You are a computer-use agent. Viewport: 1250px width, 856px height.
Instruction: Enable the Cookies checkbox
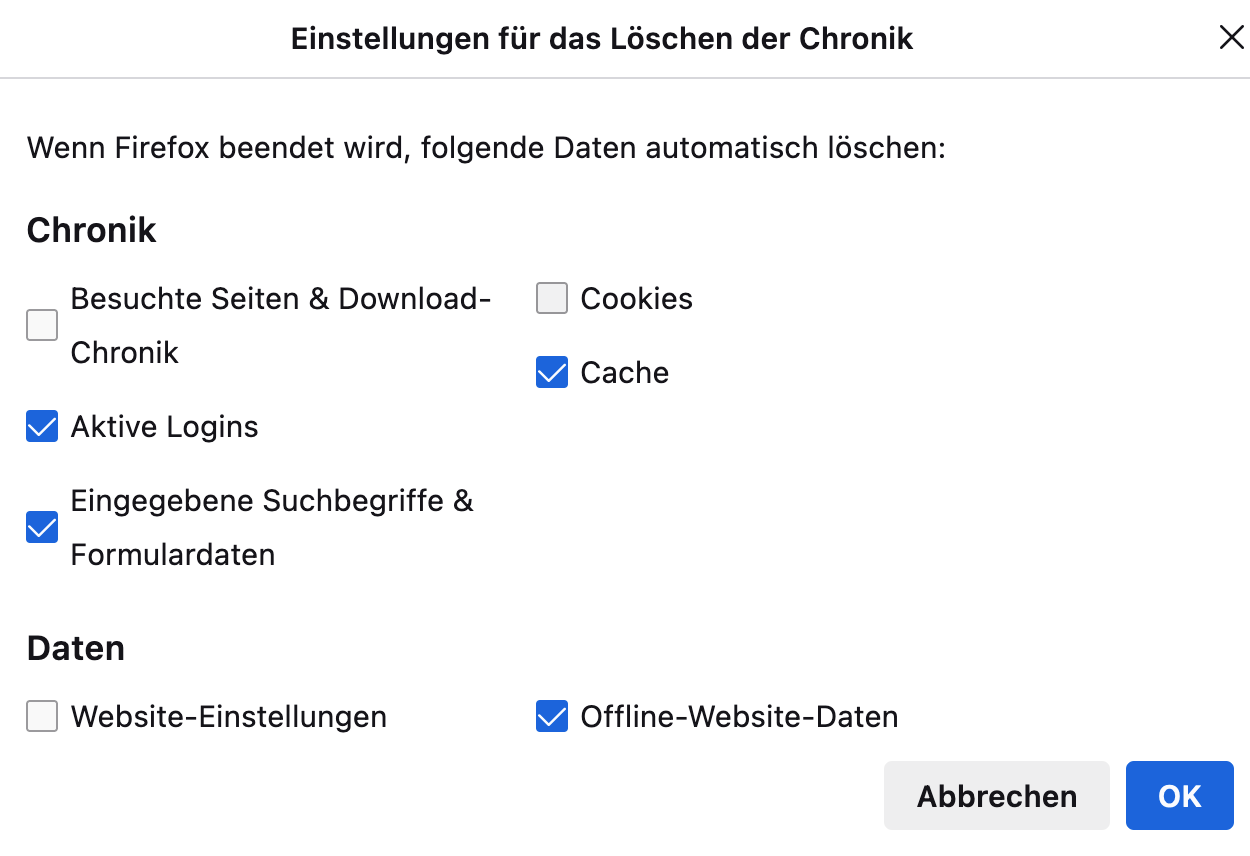[x=552, y=298]
